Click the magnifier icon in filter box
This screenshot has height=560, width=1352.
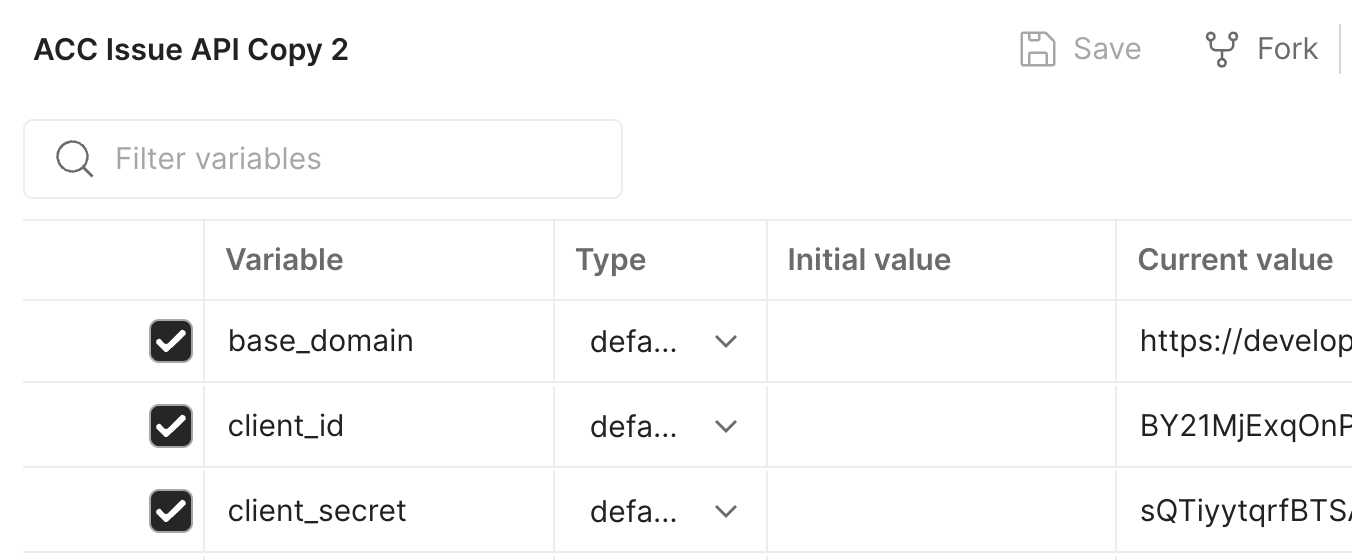[x=74, y=159]
